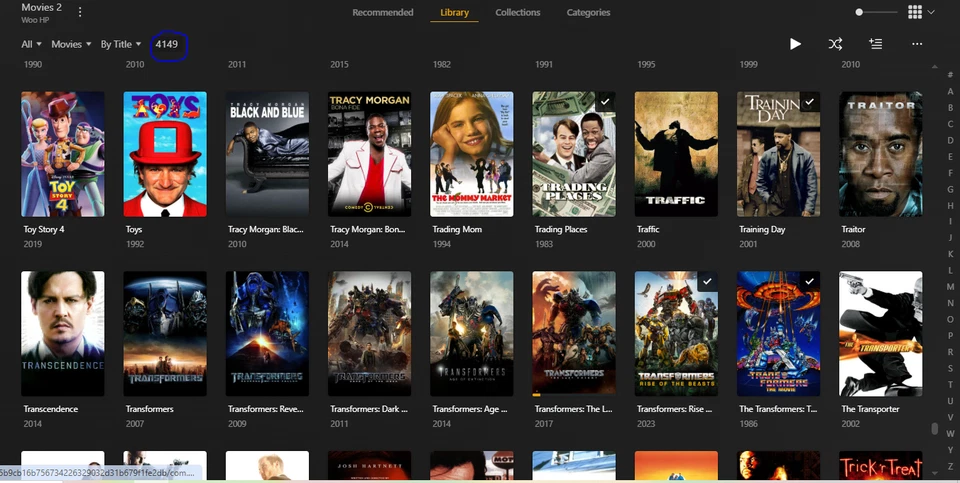The width and height of the screenshot is (960, 483).
Task: Expand the Movies type dropdown
Action: click(x=71, y=44)
